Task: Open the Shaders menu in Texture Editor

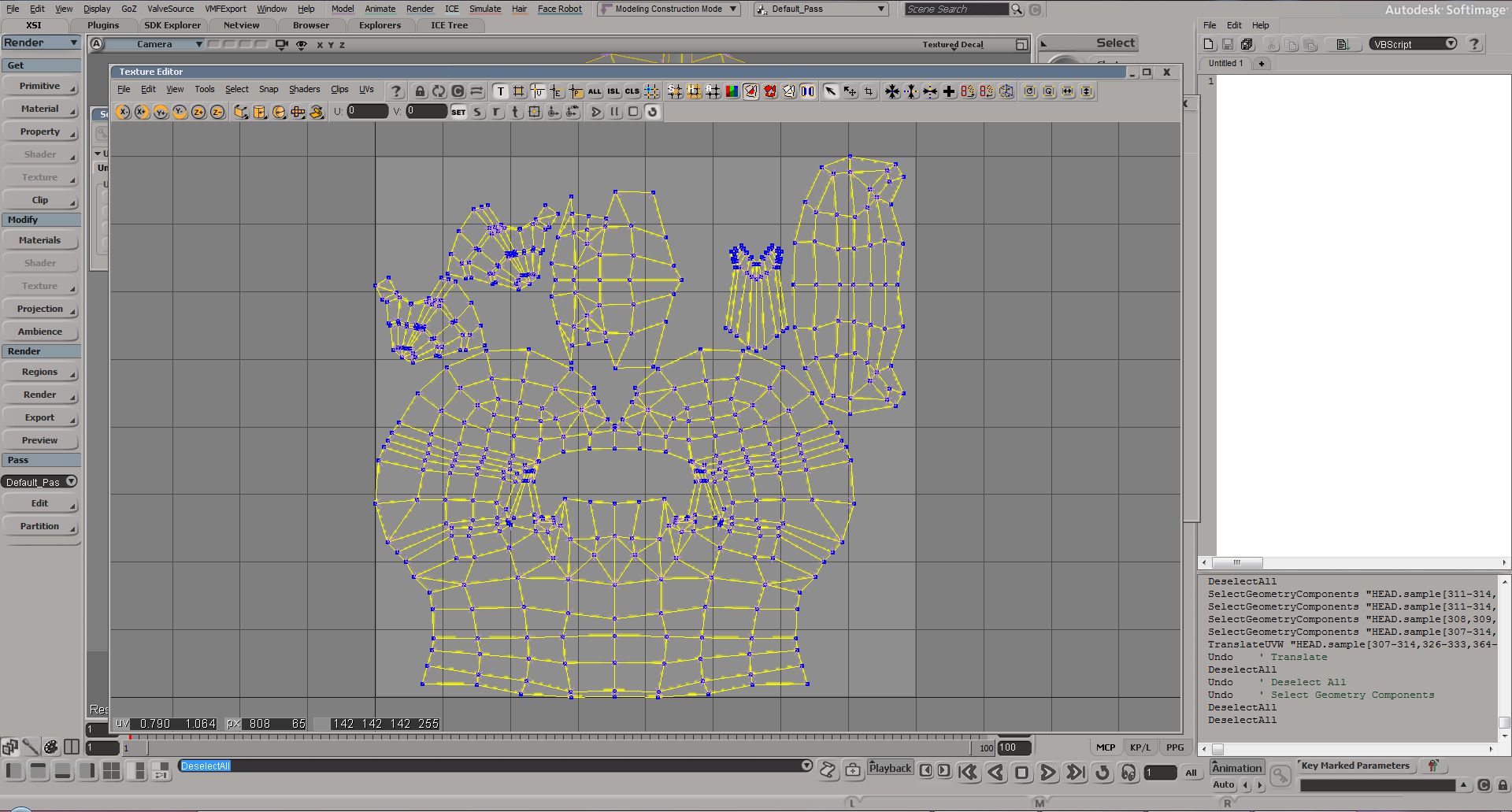Action: (x=304, y=89)
